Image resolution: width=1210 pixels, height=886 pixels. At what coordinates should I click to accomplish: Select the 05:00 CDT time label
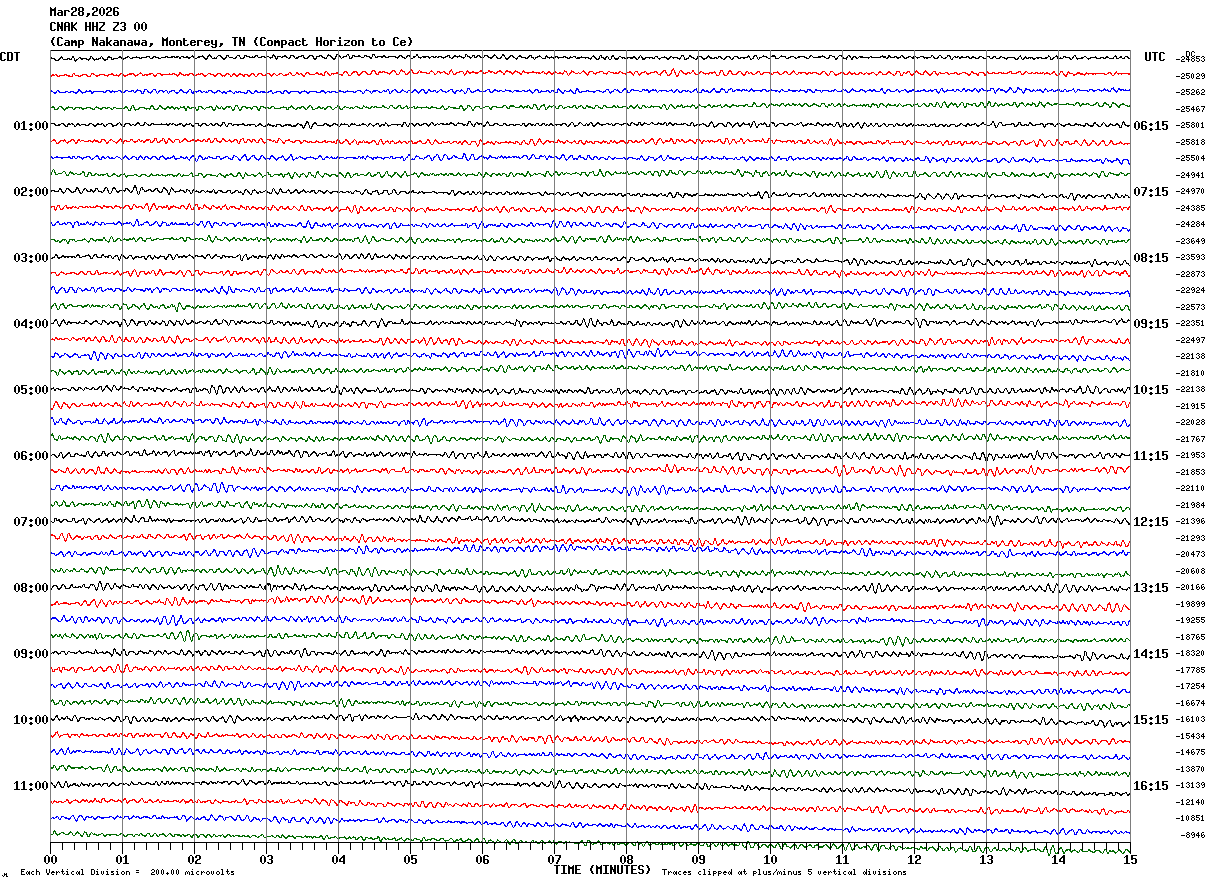[31, 390]
